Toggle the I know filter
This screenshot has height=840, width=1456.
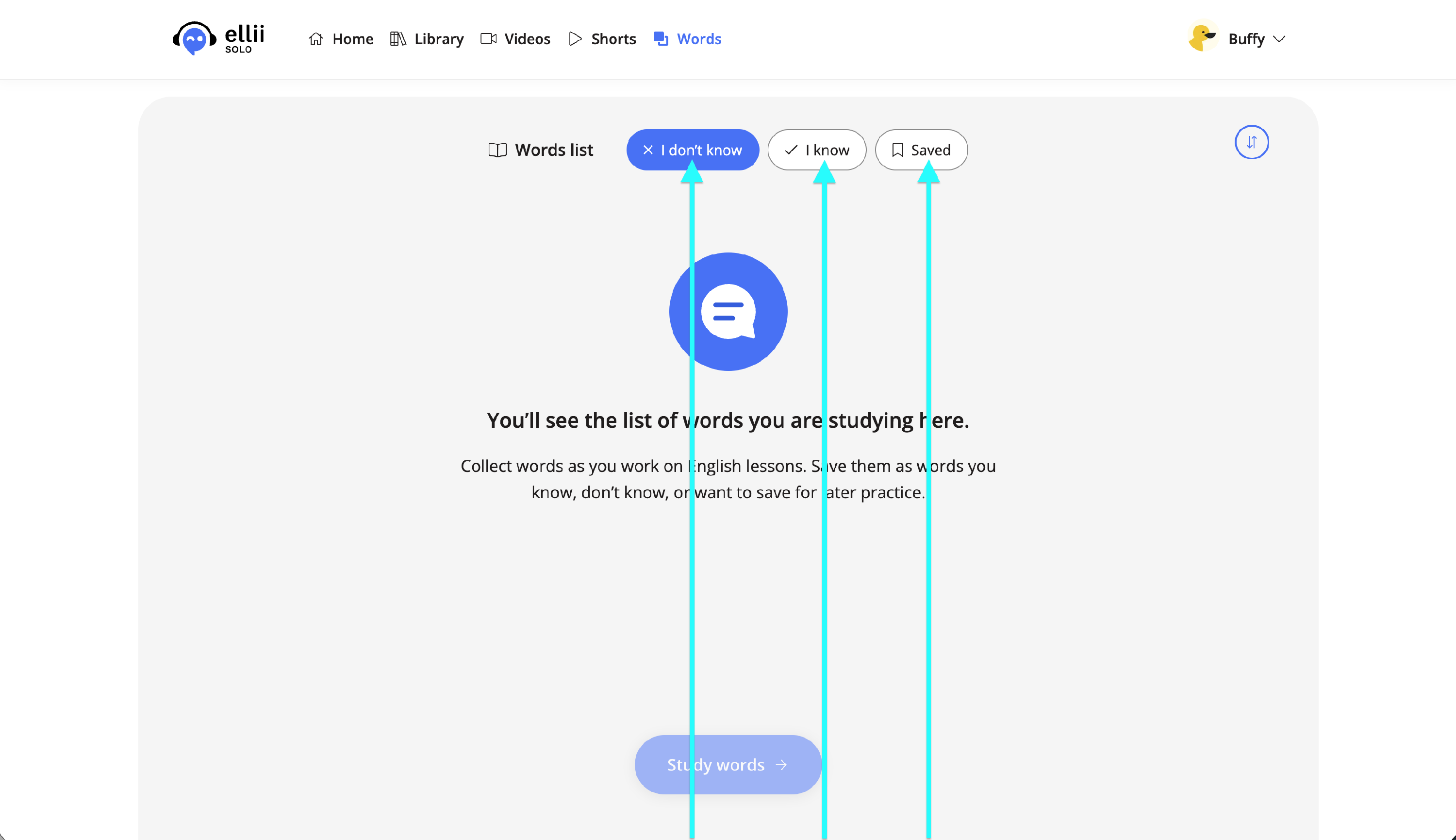[816, 150]
